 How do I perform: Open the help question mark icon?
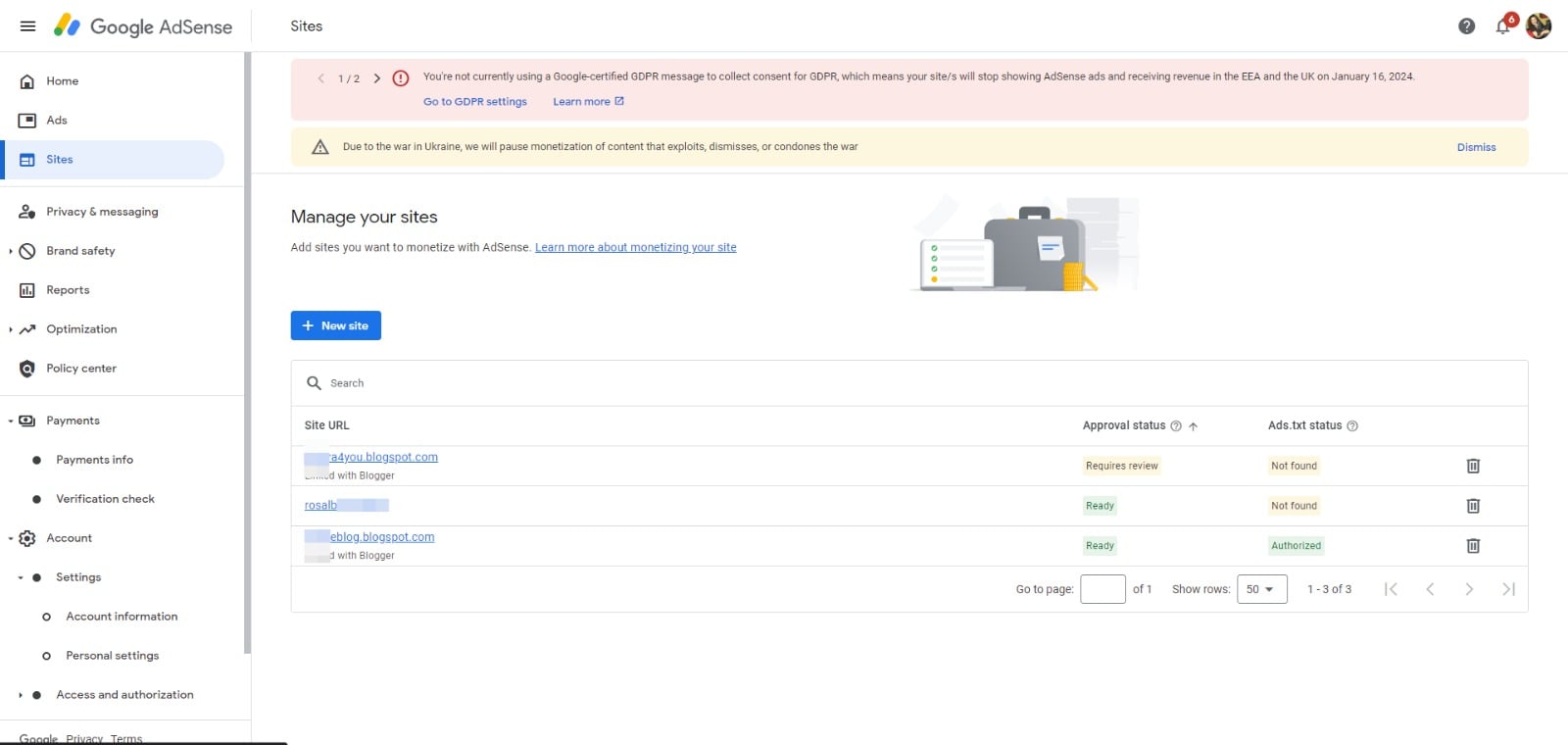(1466, 26)
